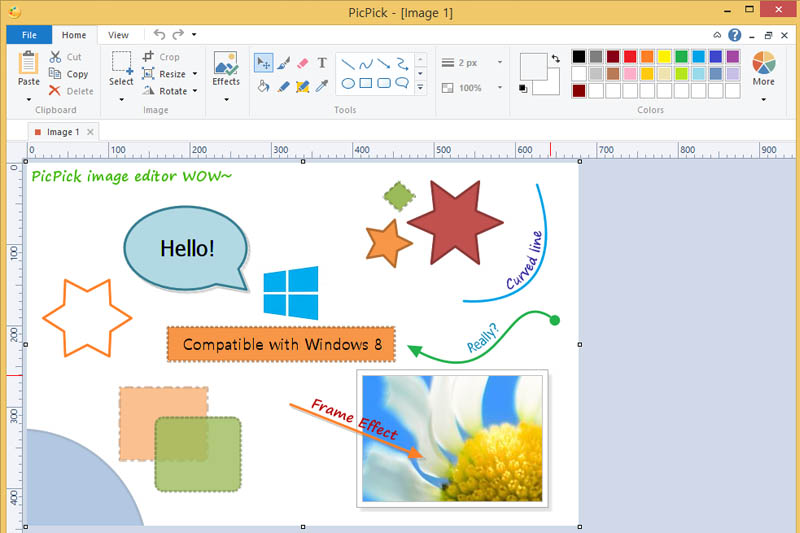Choose the straight arrow shape
The height and width of the screenshot is (533, 800).
click(384, 64)
